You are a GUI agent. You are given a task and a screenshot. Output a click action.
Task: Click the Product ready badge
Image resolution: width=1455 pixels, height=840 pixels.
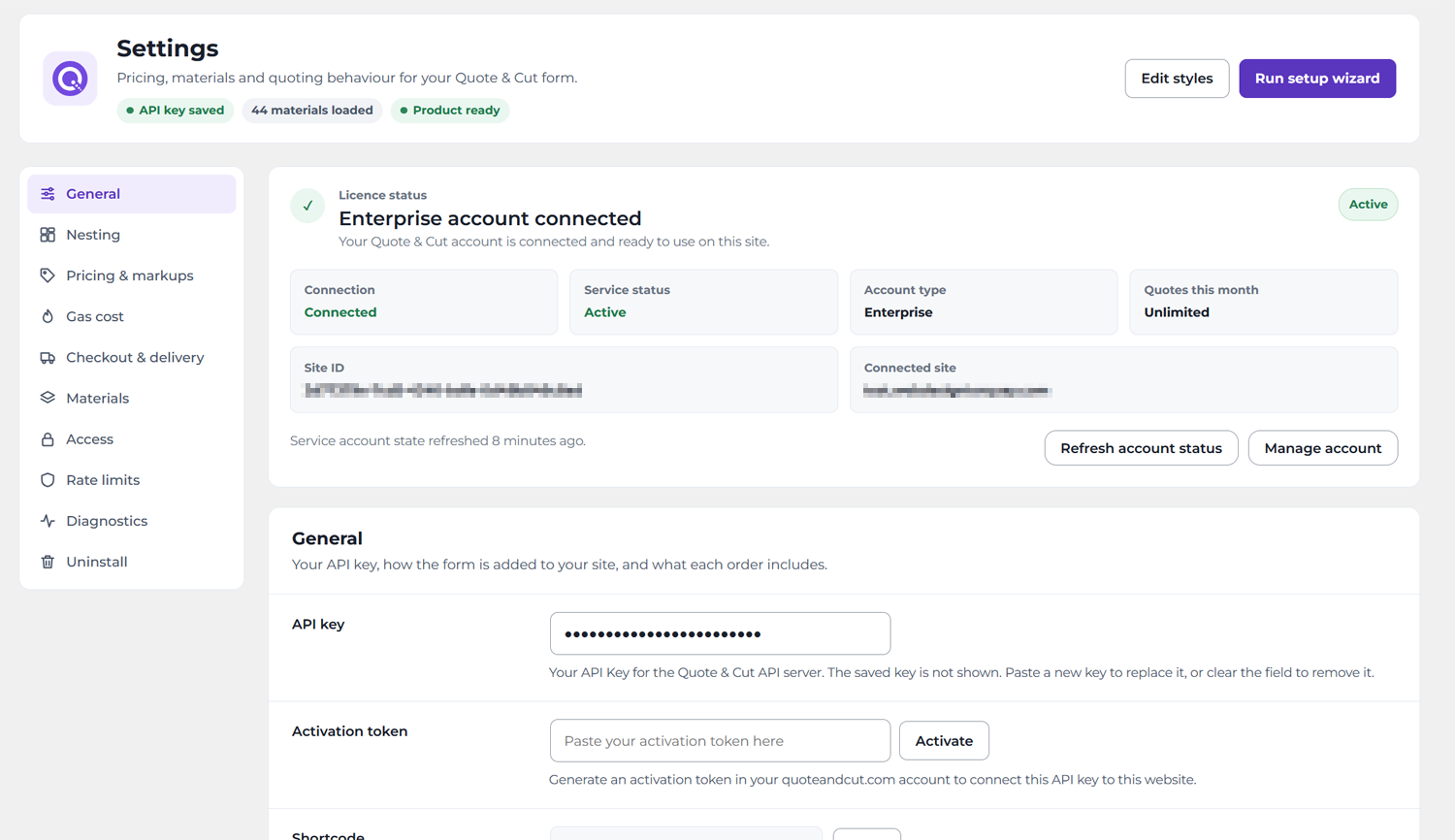point(450,111)
